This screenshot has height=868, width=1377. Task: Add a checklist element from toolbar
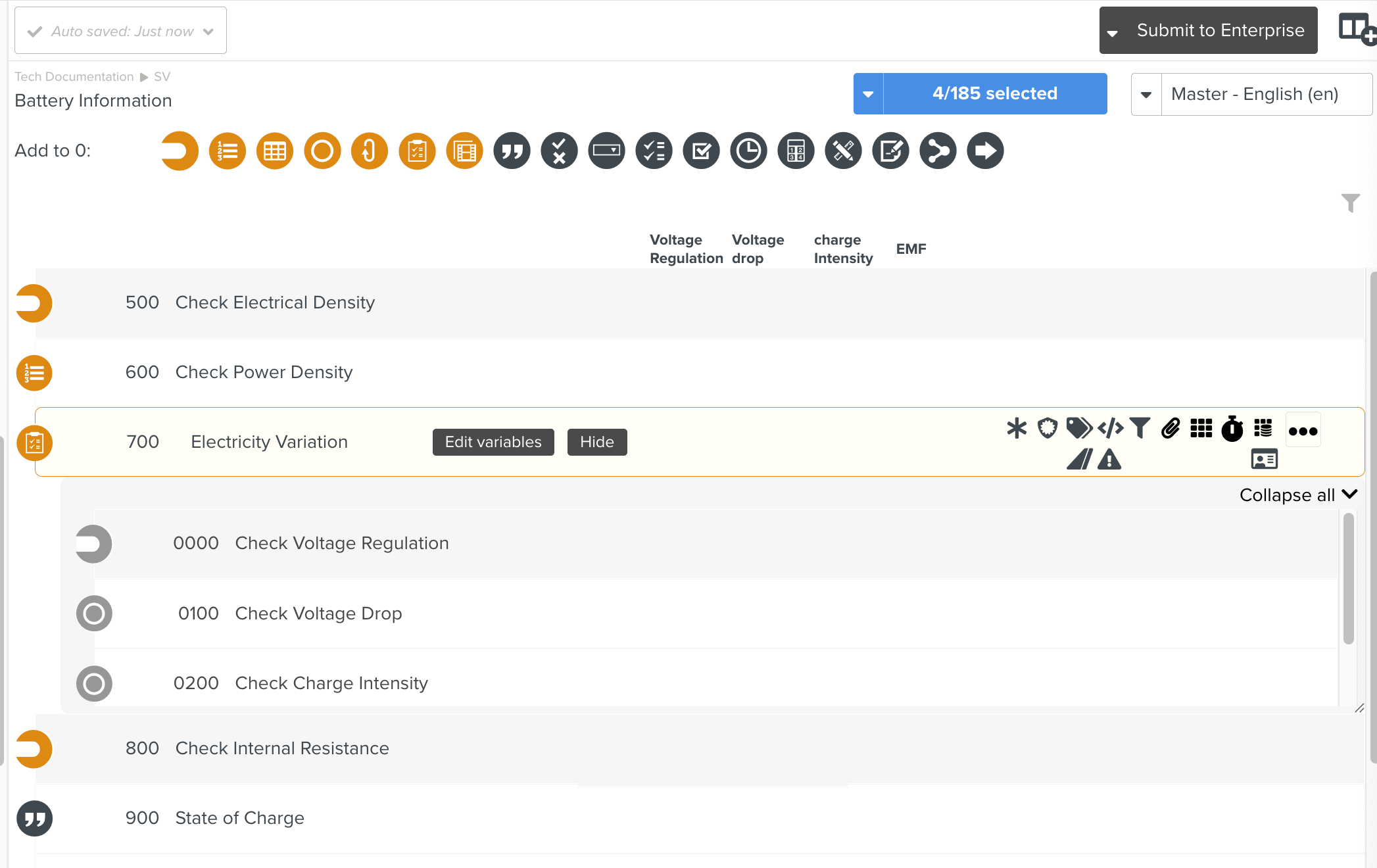pyautogui.click(x=654, y=151)
